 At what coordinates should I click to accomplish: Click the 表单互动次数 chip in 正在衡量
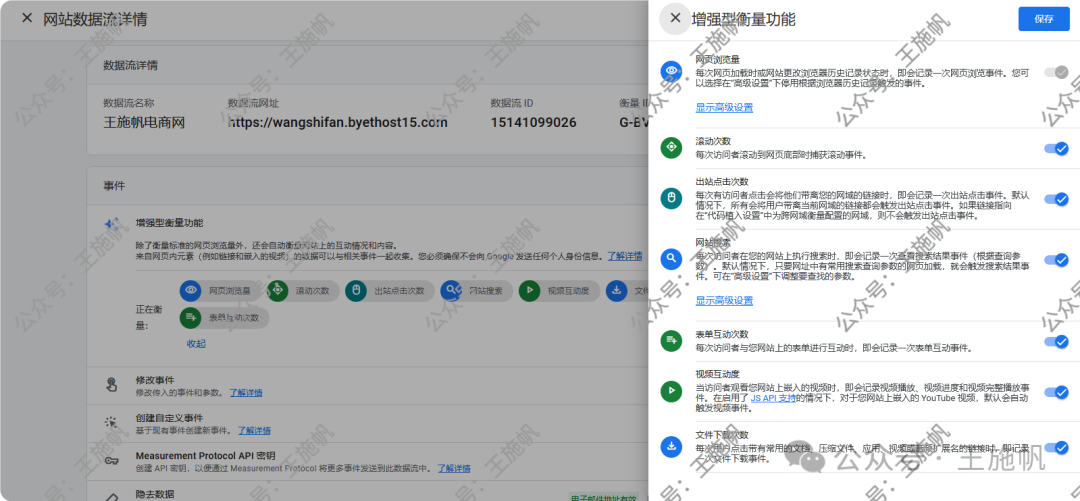click(225, 318)
